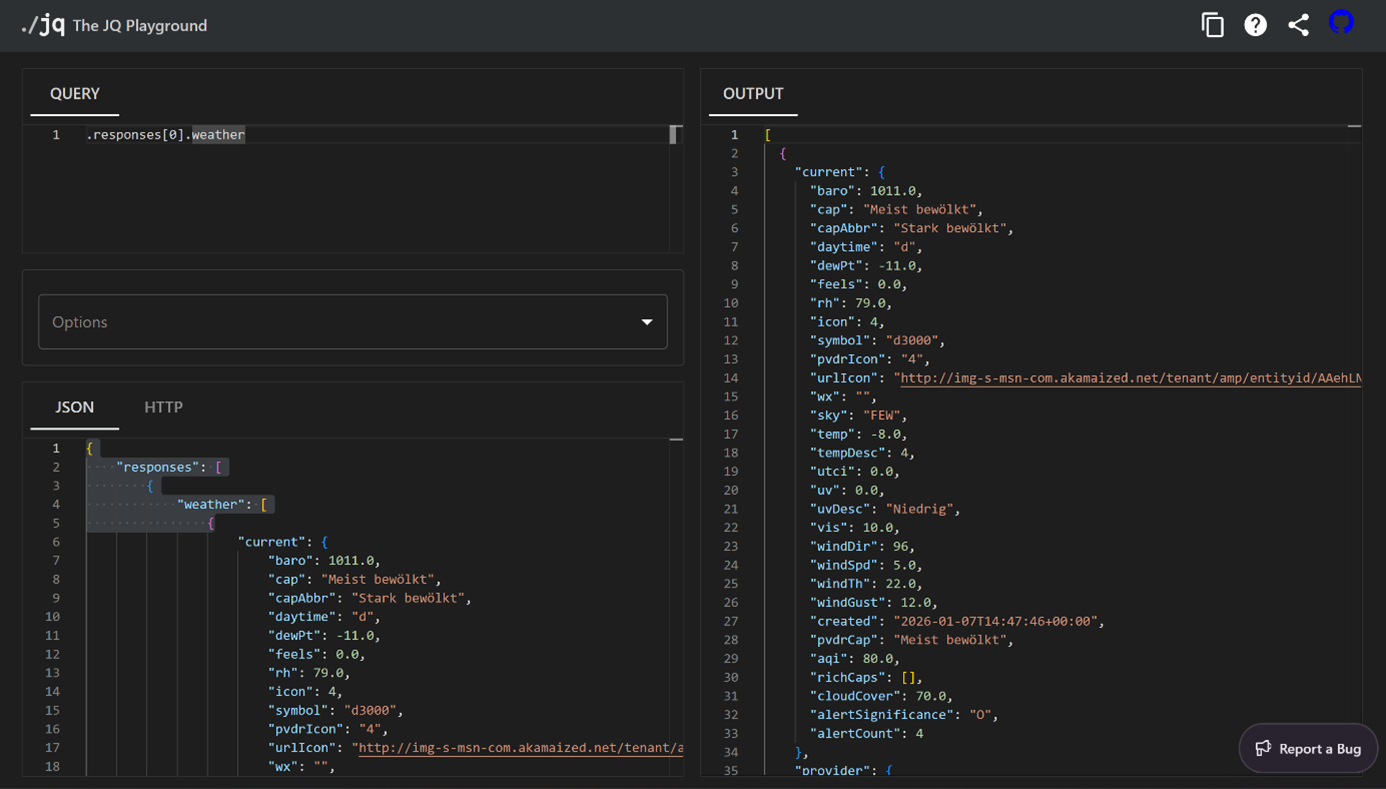Viewport: 1386px width, 789px height.
Task: Click the "responses" key in JSON editor
Action: click(x=158, y=467)
